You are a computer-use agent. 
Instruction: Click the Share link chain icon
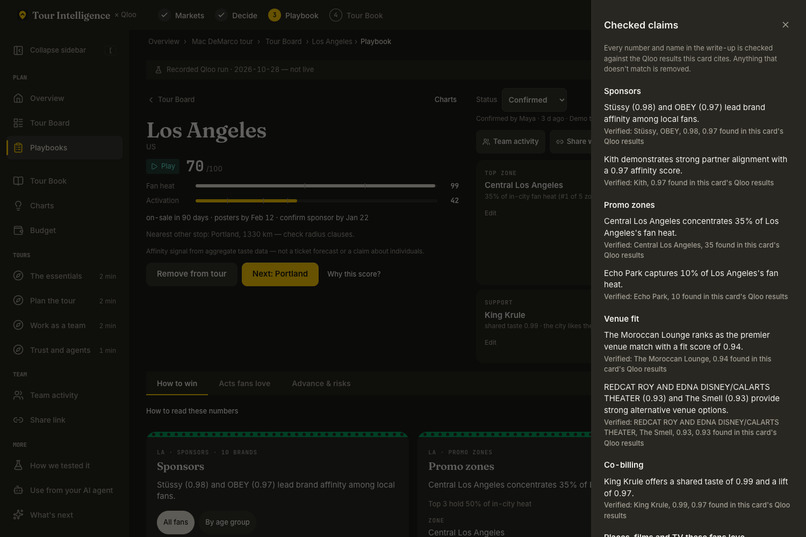pos(19,420)
